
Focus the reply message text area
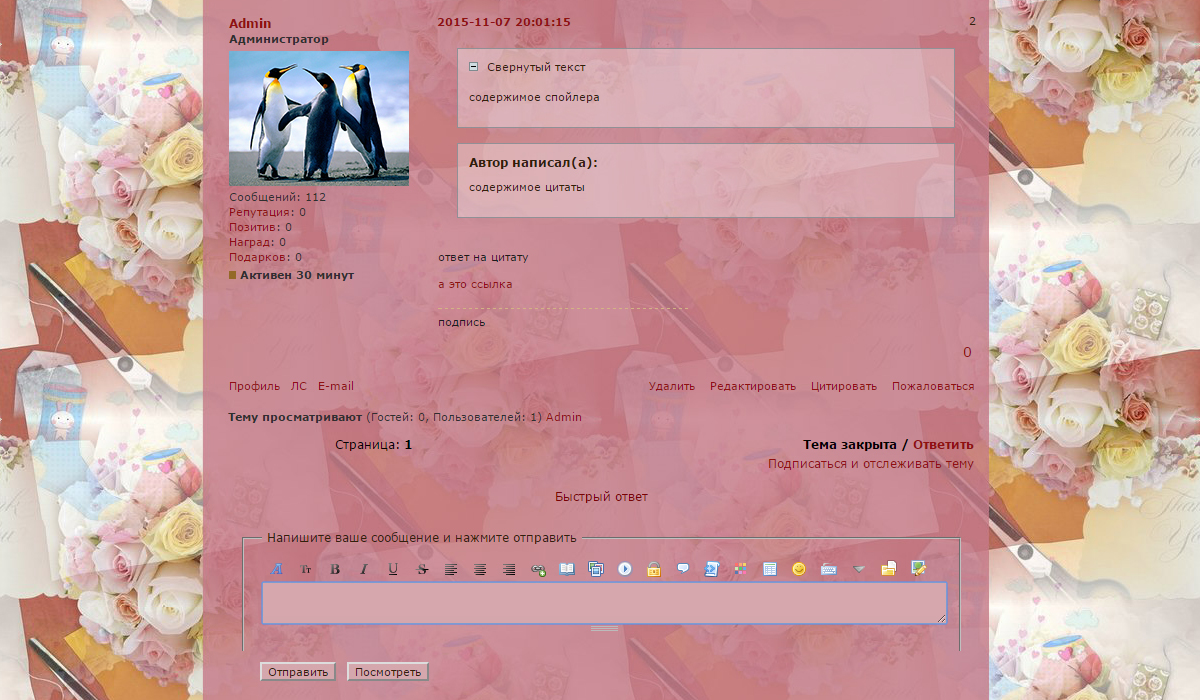(x=604, y=603)
